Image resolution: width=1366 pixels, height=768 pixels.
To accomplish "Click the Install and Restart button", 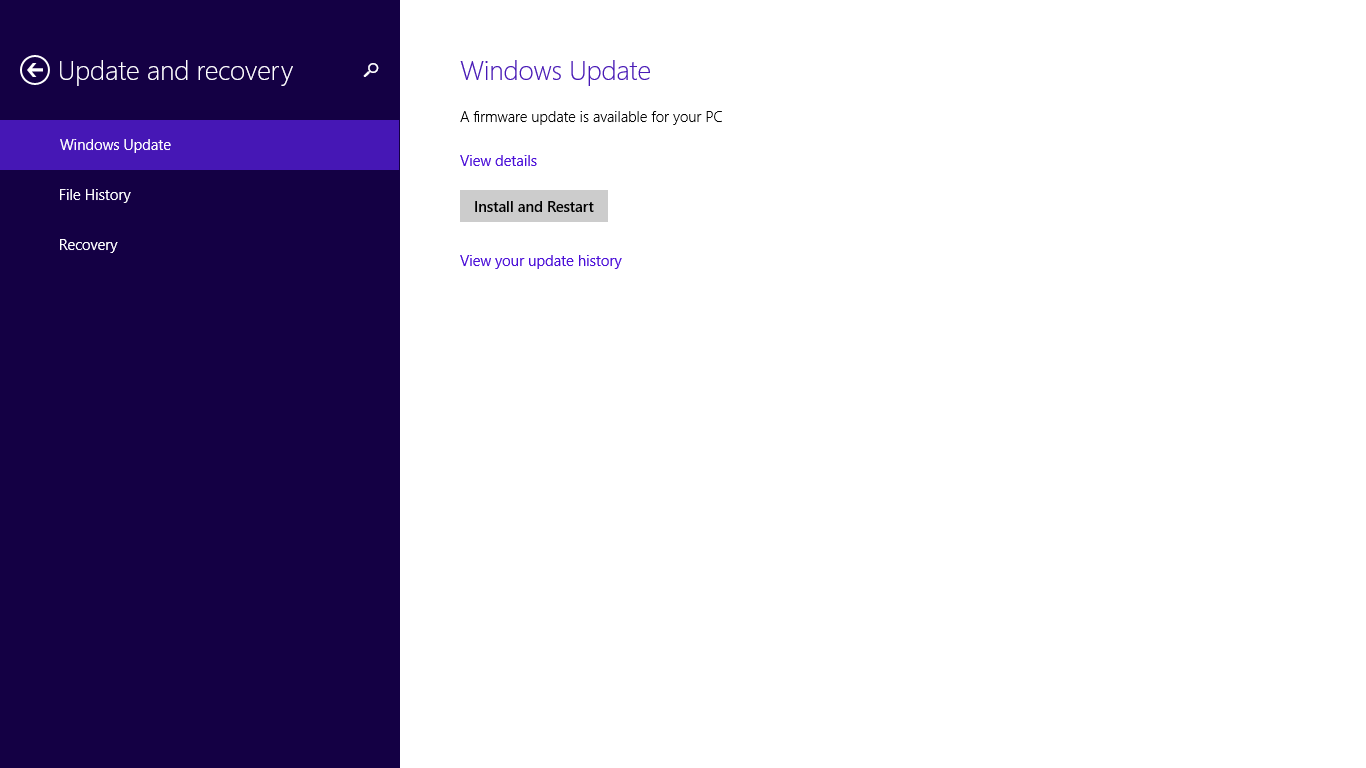I will [534, 206].
